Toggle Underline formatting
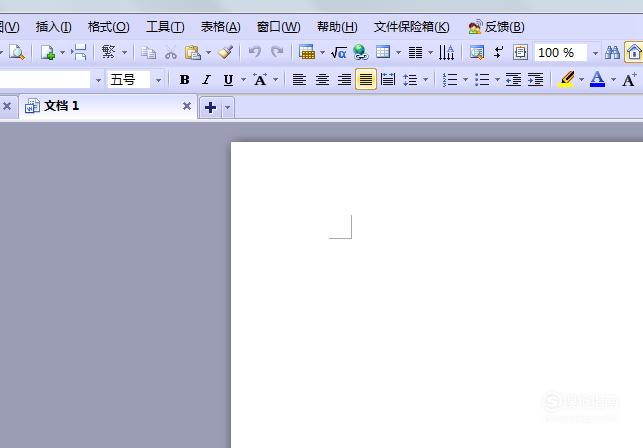Screen dimensions: 643x448 (x=228, y=80)
